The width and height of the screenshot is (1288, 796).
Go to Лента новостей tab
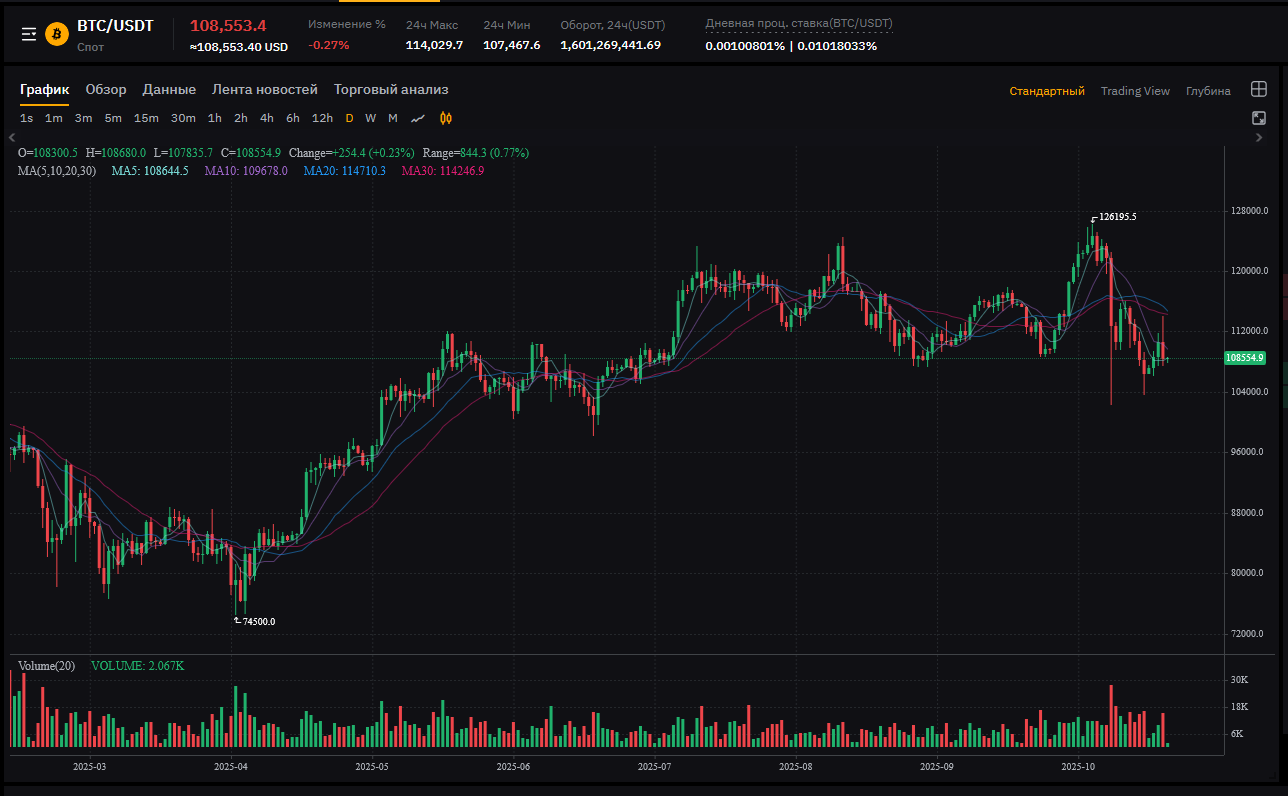(264, 90)
